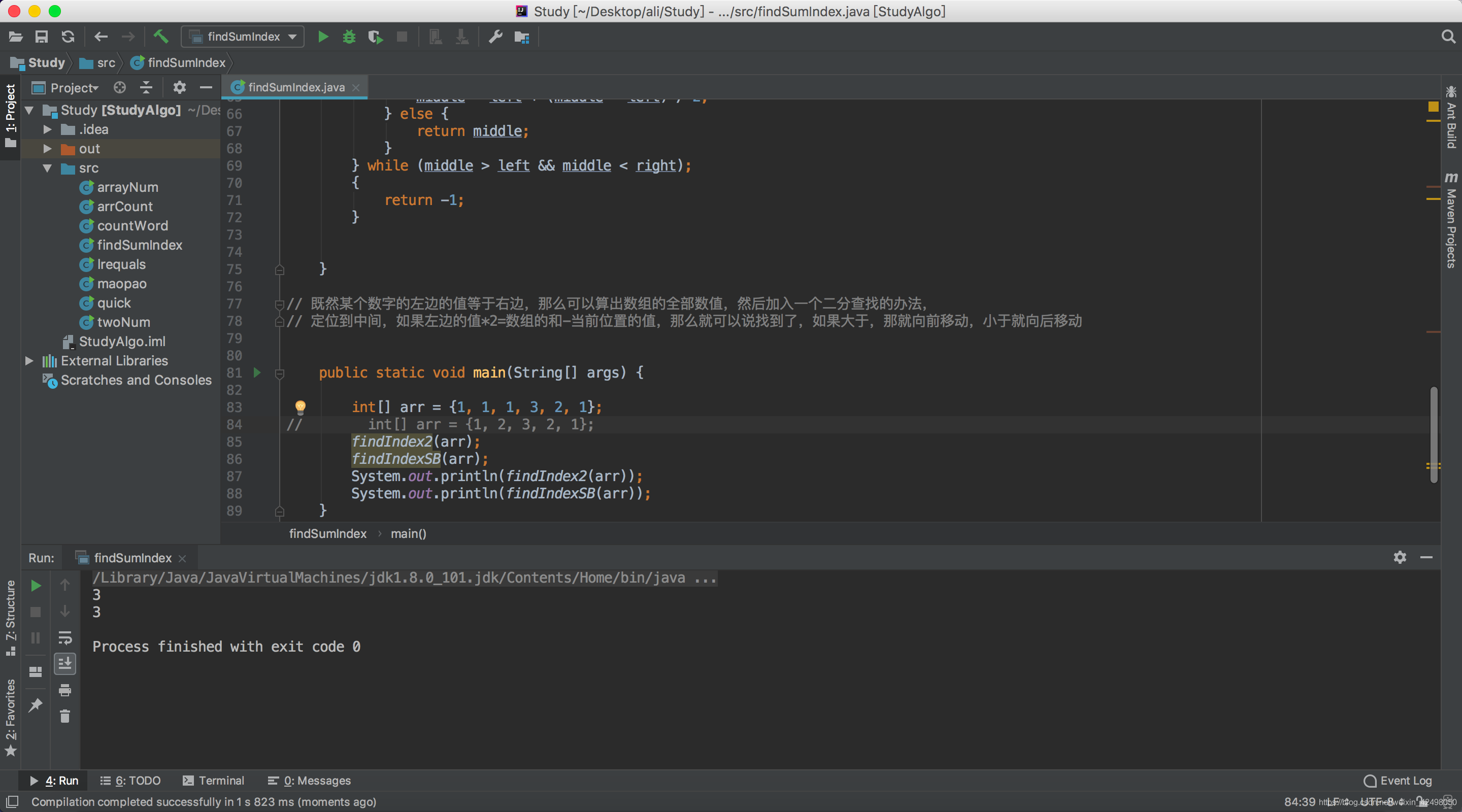
Task: Click the green Run button in toolbar
Action: 323,37
